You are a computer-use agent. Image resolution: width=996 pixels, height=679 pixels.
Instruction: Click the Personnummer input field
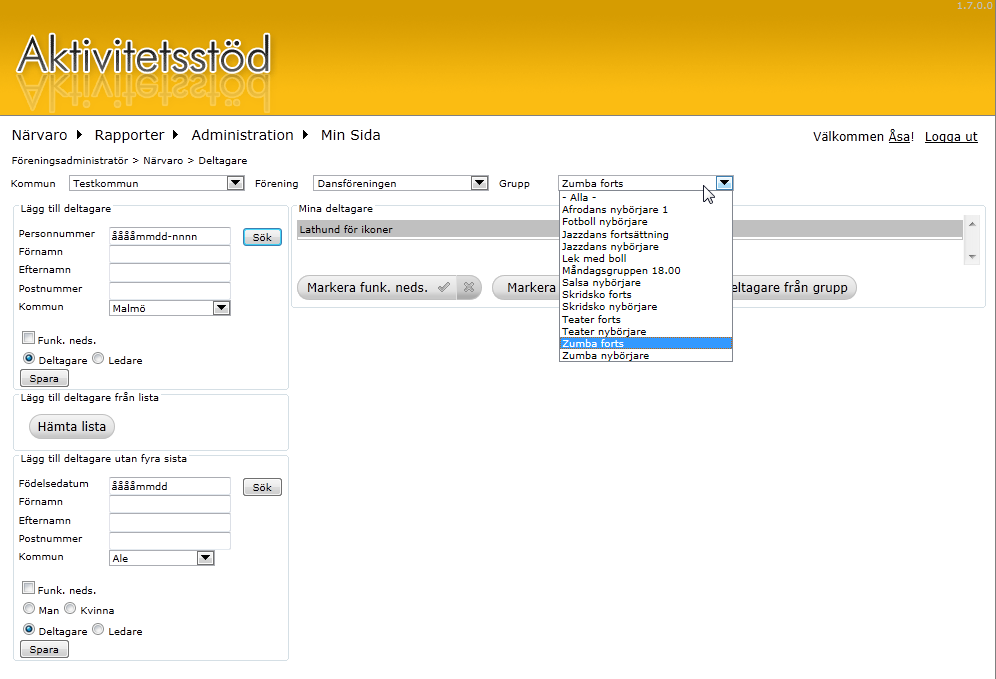pos(170,236)
